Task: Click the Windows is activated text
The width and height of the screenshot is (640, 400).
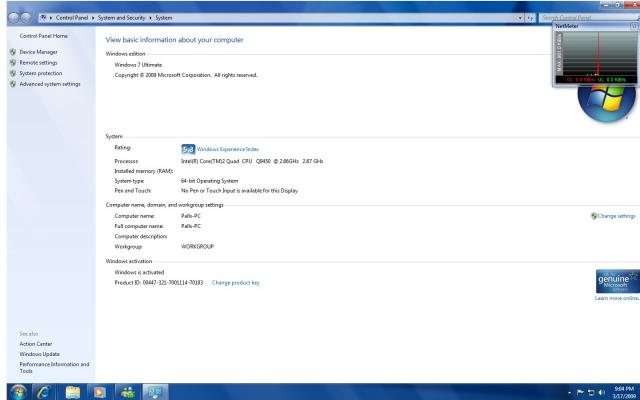Action: tap(139, 272)
